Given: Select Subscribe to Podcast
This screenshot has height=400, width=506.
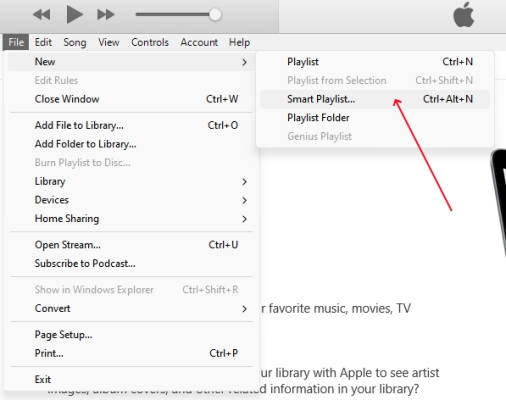Looking at the screenshot, I should click(x=131, y=263).
